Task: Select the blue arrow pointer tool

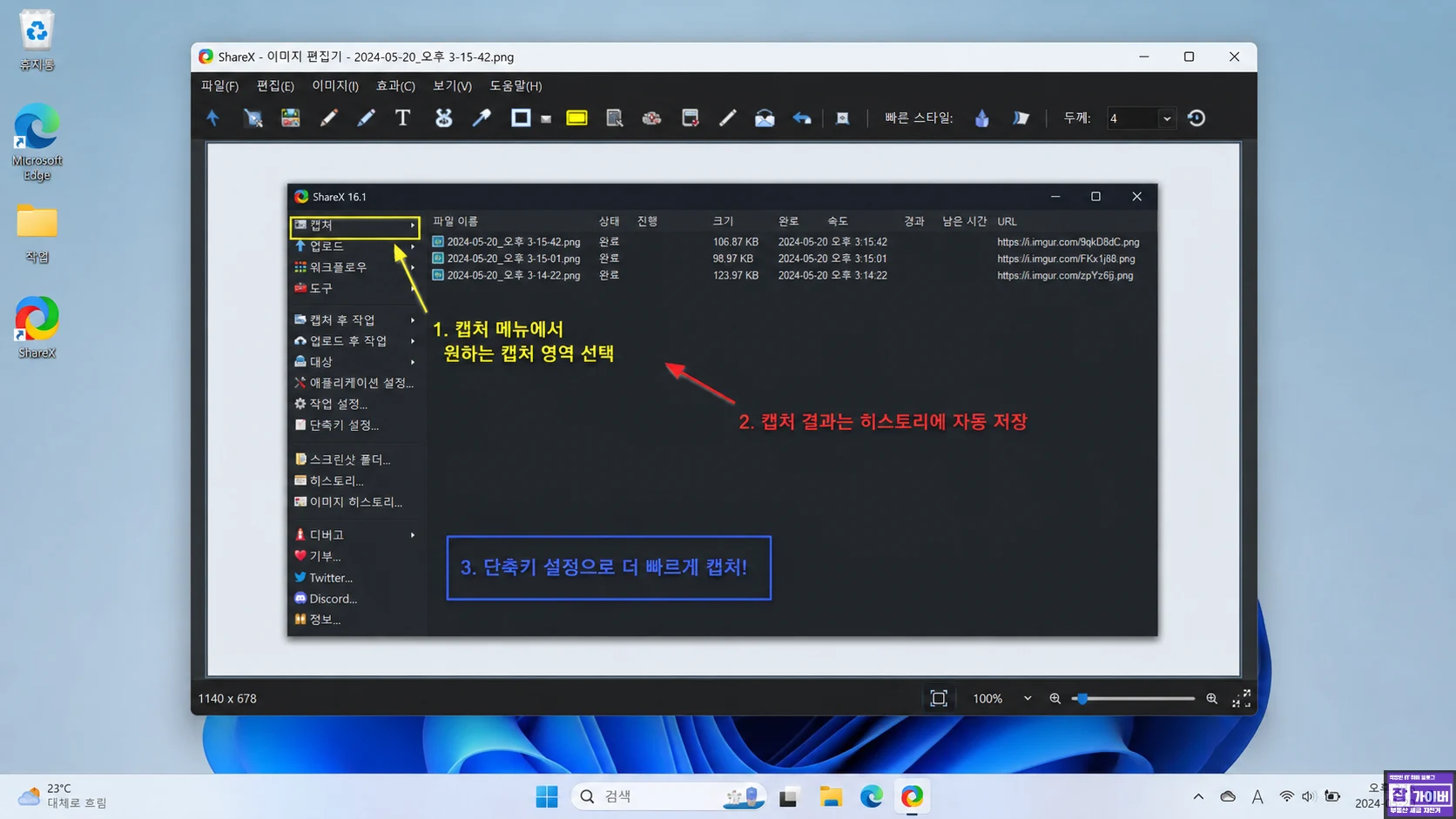Action: click(x=212, y=117)
